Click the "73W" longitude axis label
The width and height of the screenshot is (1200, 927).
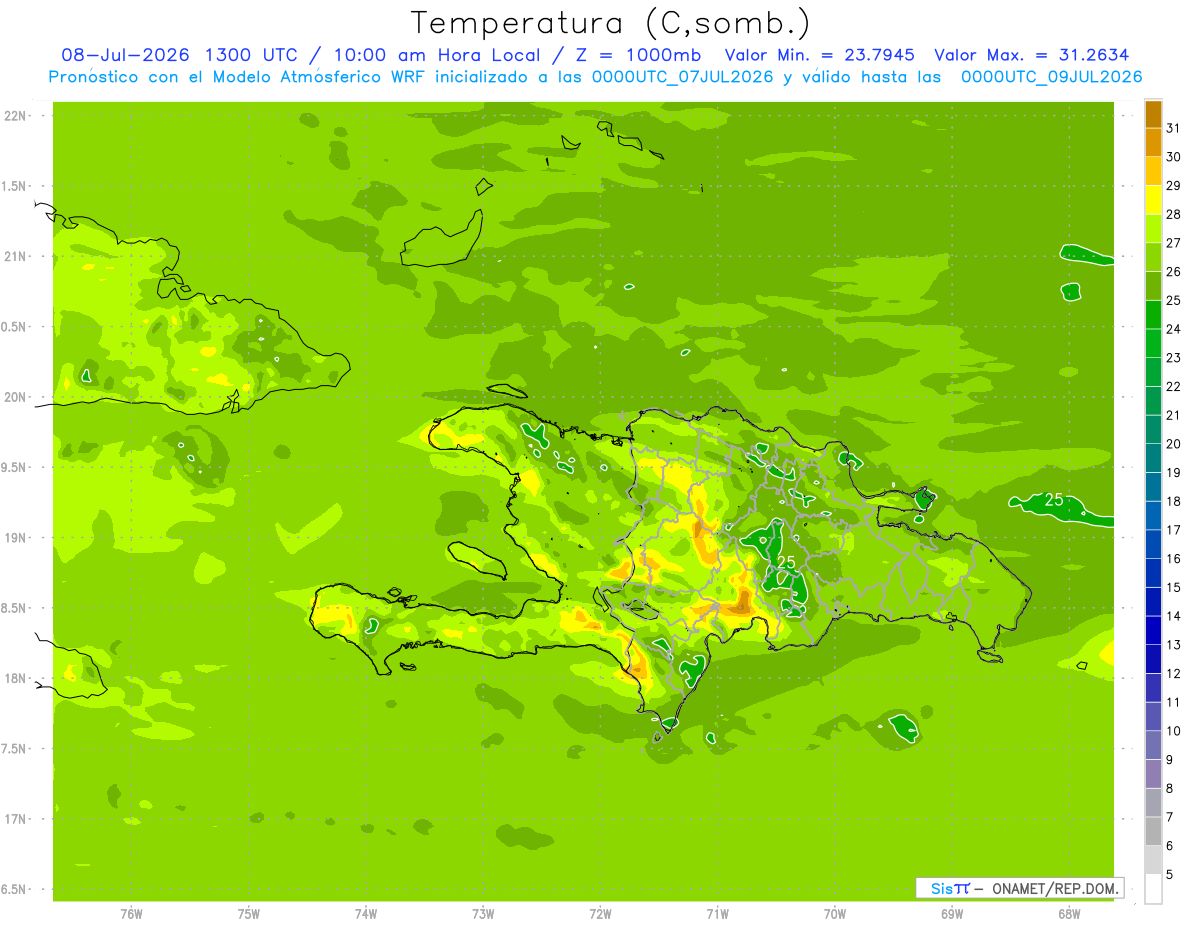tap(483, 914)
